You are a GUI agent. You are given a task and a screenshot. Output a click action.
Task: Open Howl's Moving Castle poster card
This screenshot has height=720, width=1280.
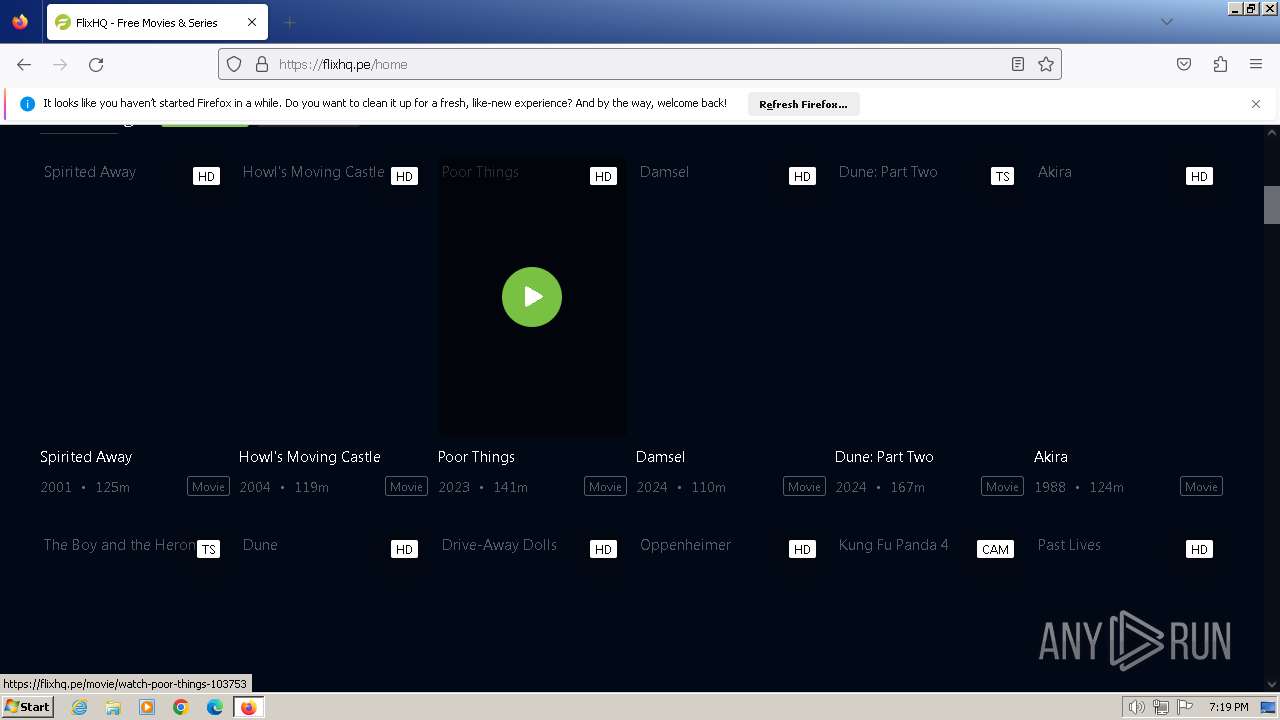point(333,296)
